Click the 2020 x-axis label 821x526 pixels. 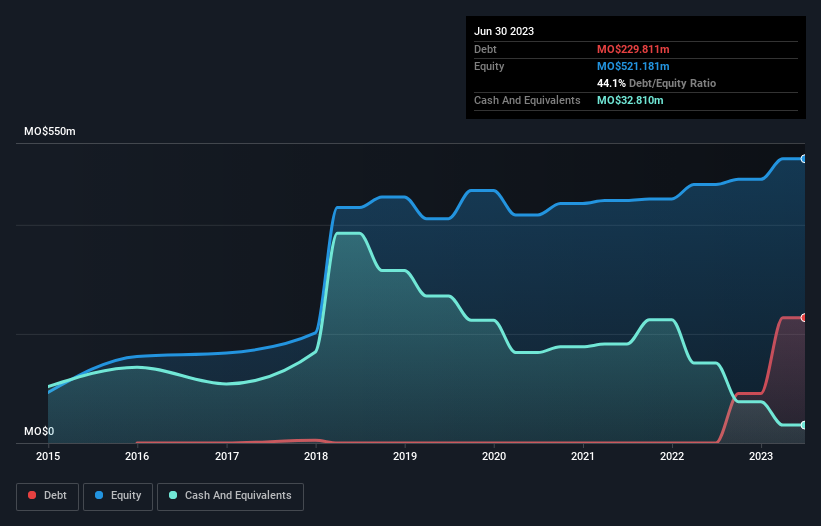pyautogui.click(x=494, y=456)
